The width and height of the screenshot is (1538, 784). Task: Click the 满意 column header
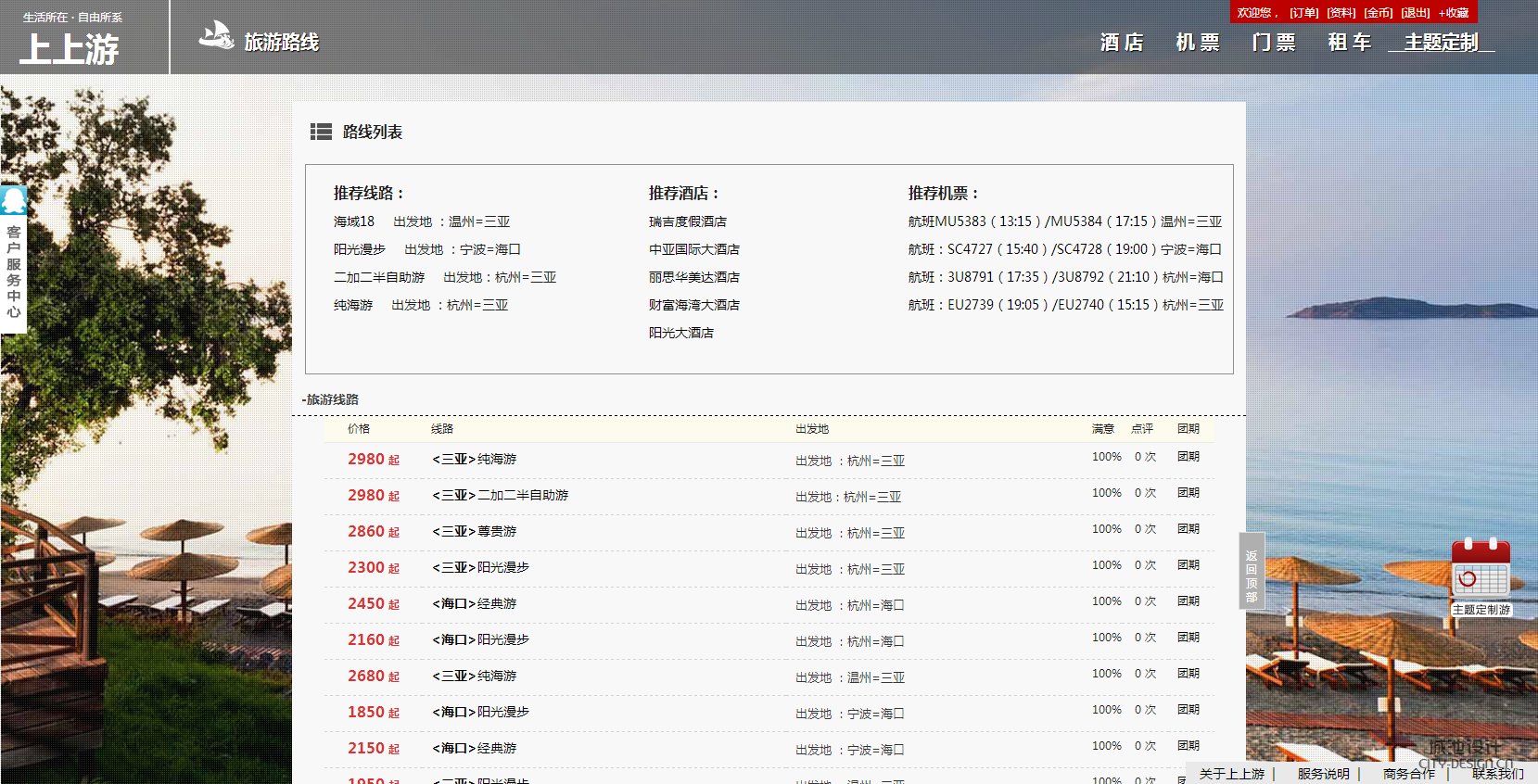[1103, 429]
